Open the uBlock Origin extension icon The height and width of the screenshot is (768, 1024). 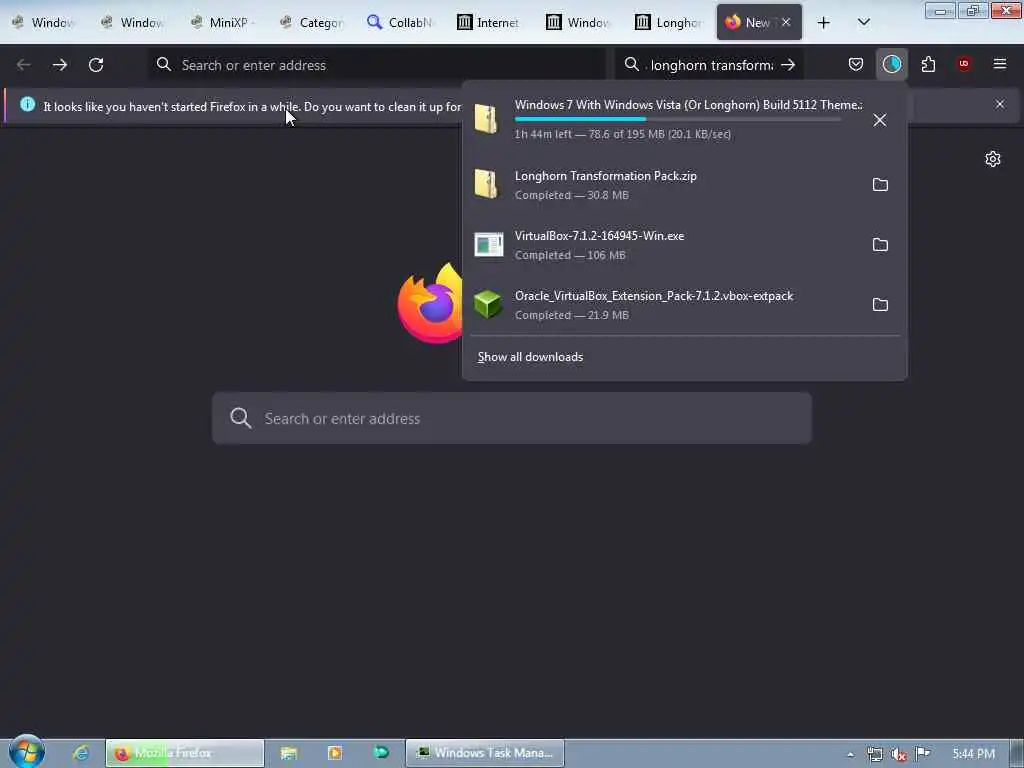(963, 64)
